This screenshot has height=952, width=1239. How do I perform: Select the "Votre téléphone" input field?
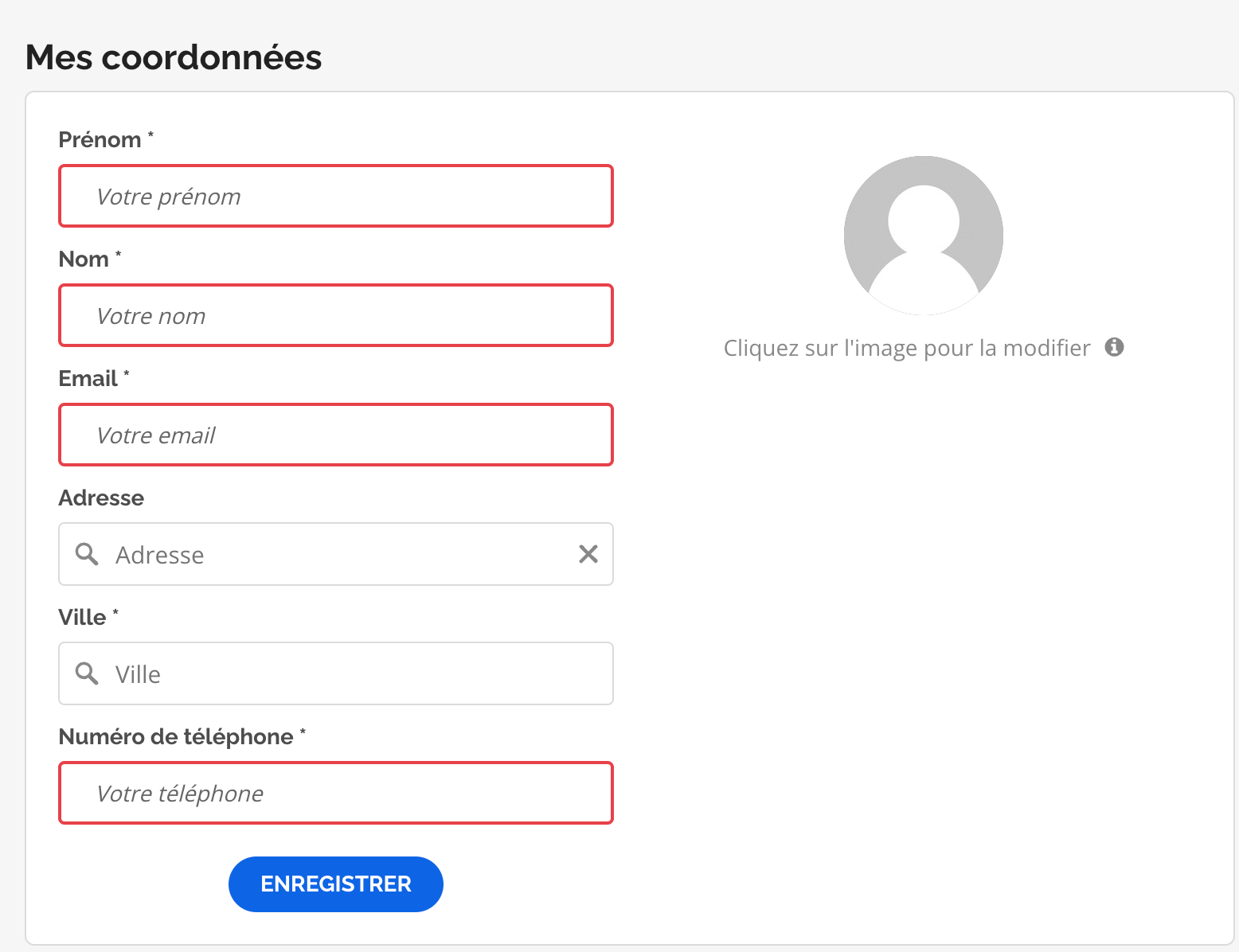pyautogui.click(x=336, y=793)
